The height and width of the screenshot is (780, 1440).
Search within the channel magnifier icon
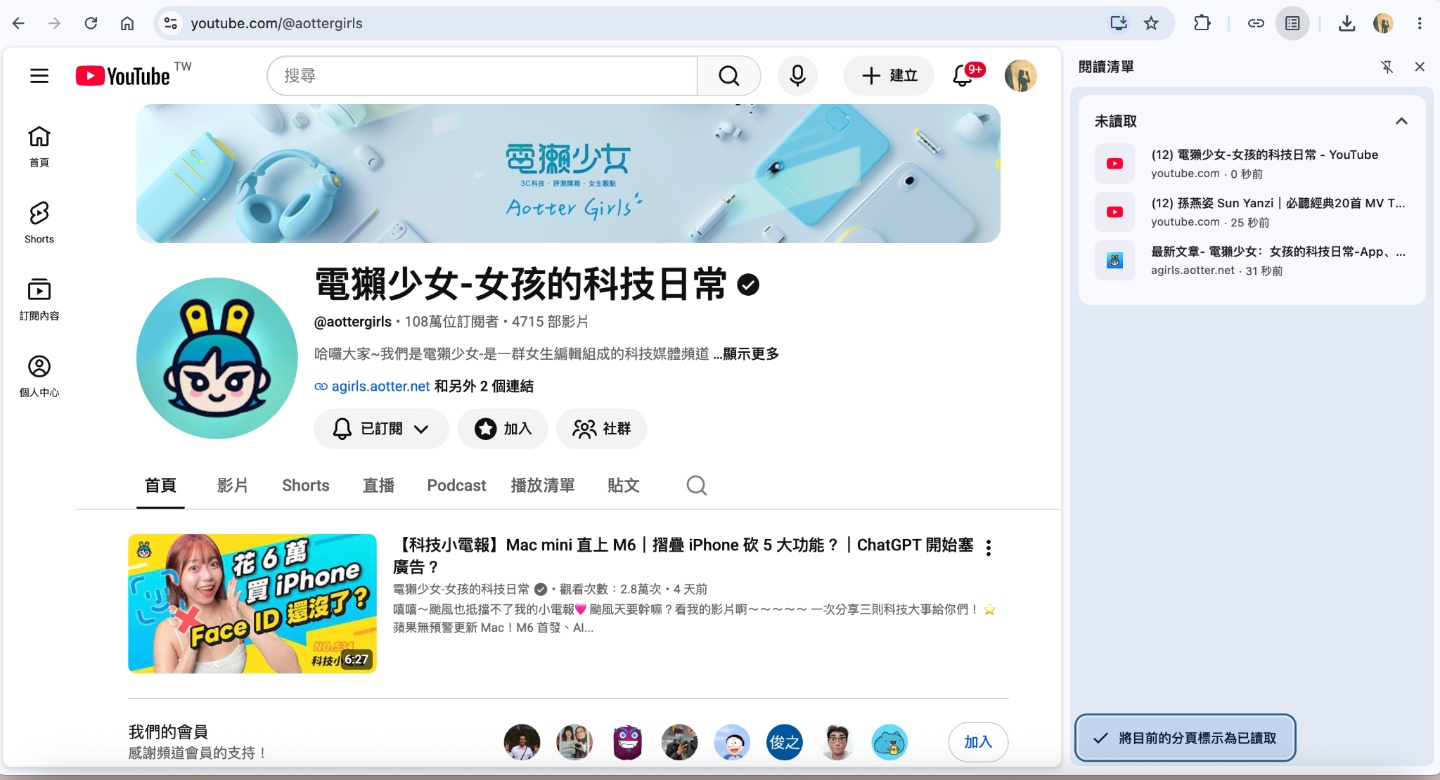(x=696, y=485)
